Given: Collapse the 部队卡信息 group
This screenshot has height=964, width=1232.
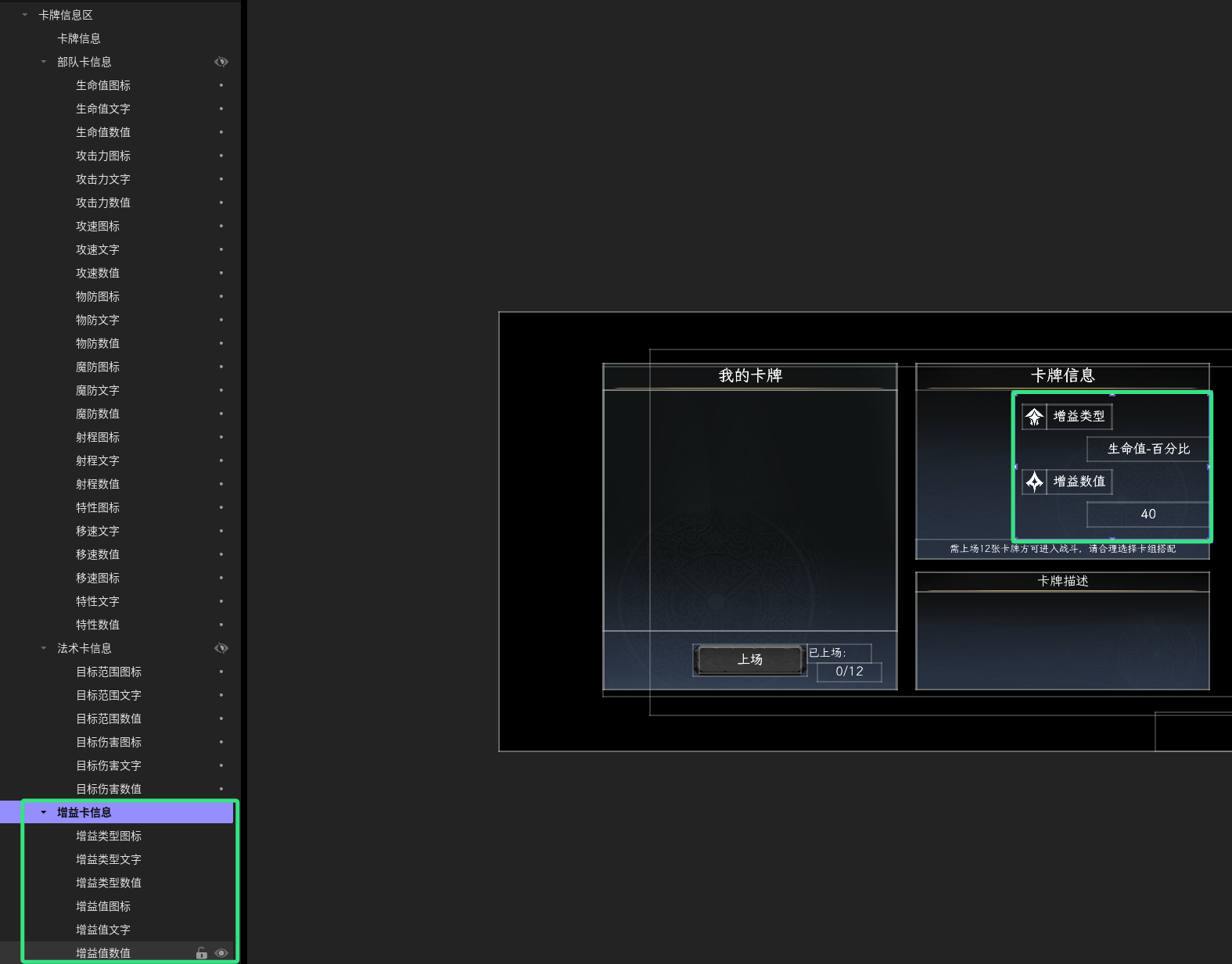Looking at the screenshot, I should click(44, 62).
